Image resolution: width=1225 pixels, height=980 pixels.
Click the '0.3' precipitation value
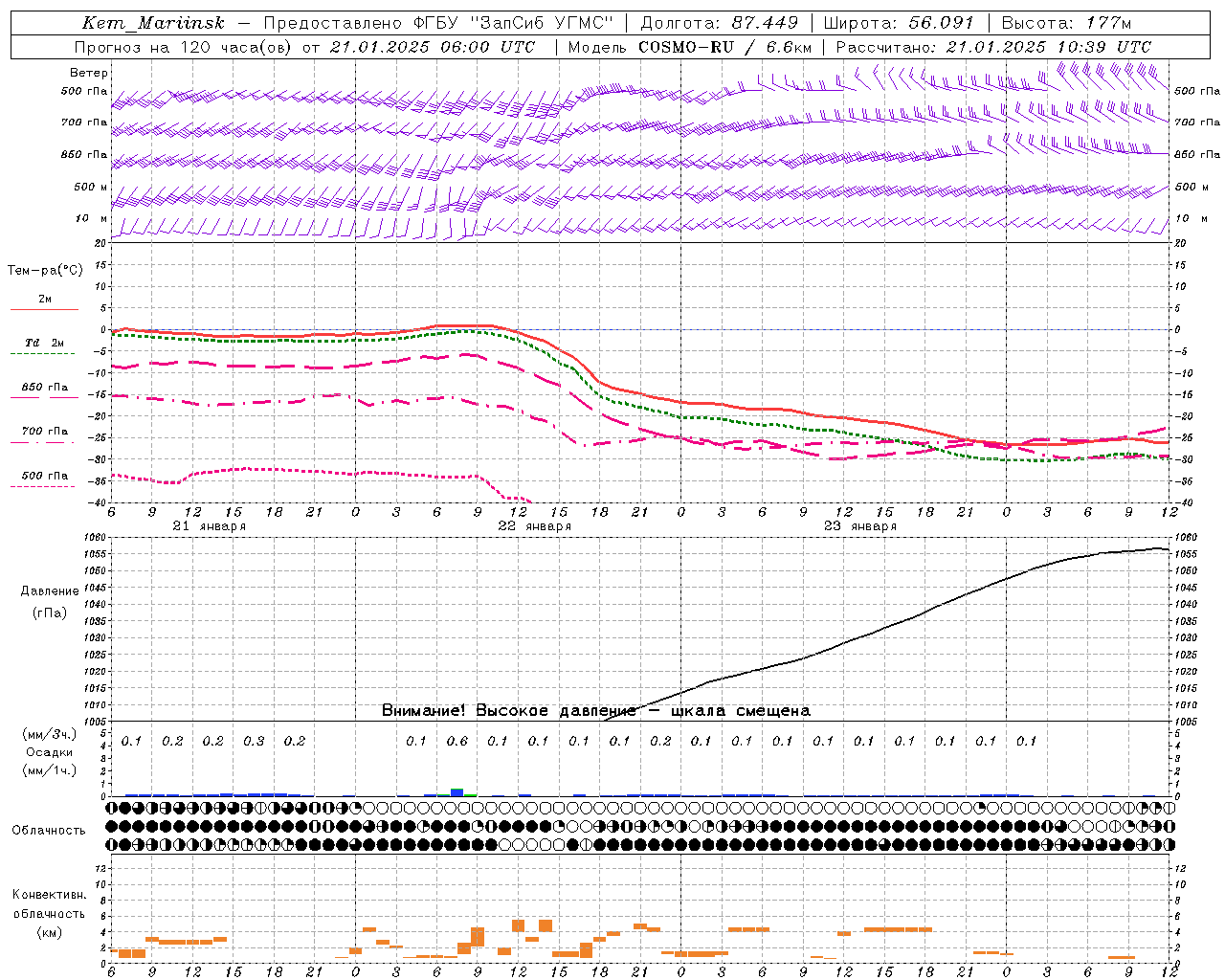(254, 742)
